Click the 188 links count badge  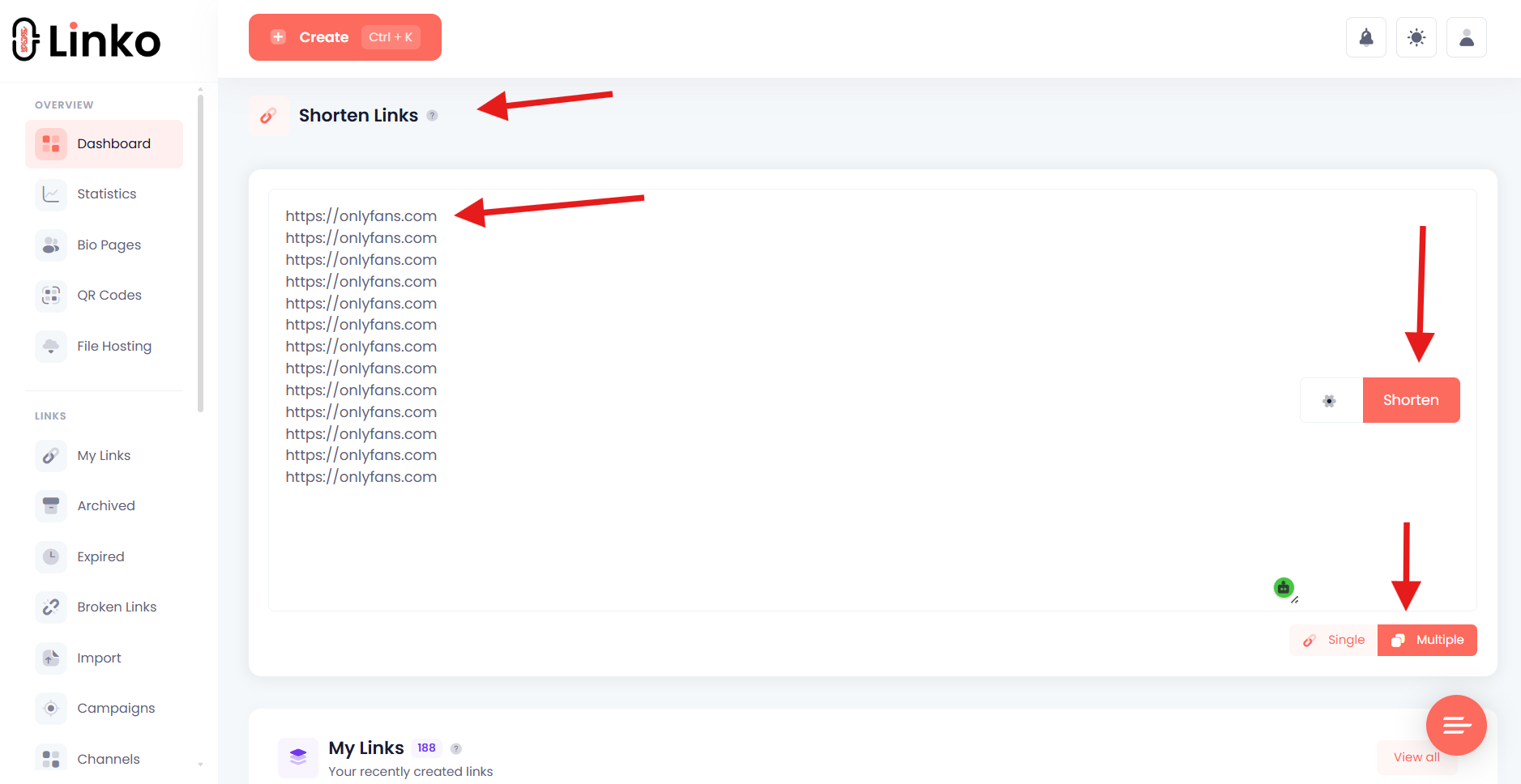427,748
